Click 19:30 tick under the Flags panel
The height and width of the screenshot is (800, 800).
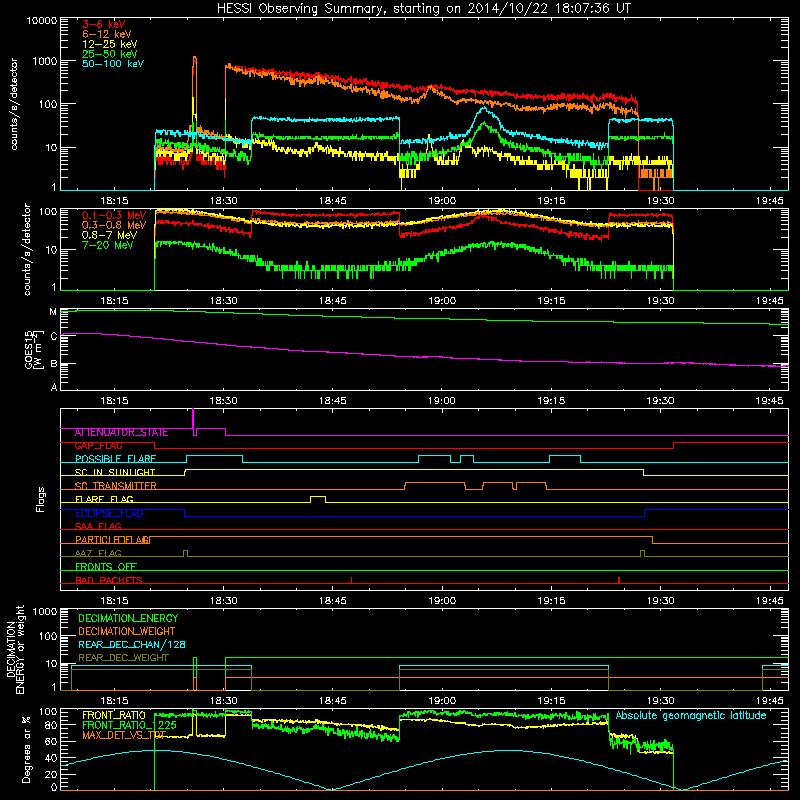pyautogui.click(x=660, y=601)
